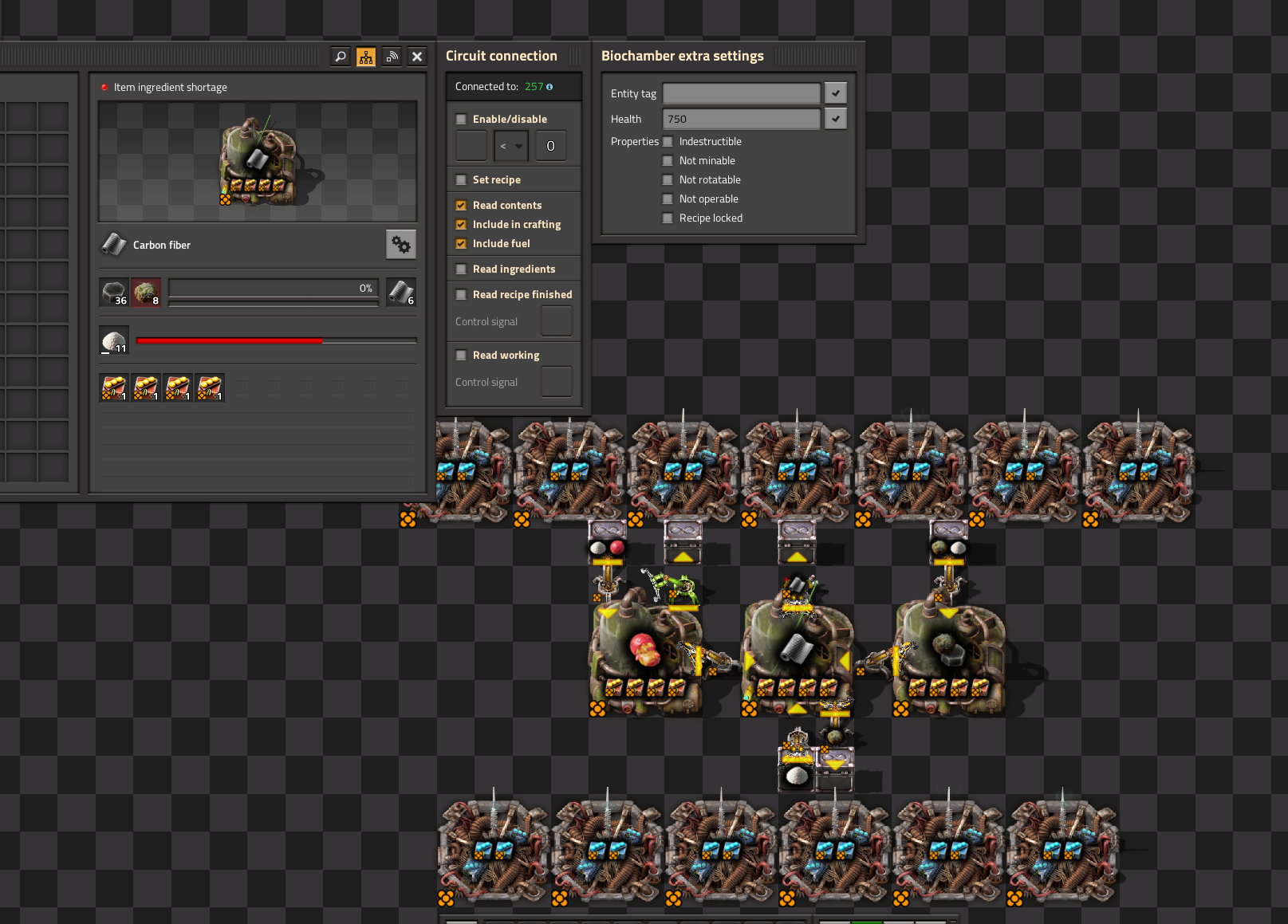Viewport: 1288px width, 924px height.
Task: Click the condition signal slot
Action: 471,146
